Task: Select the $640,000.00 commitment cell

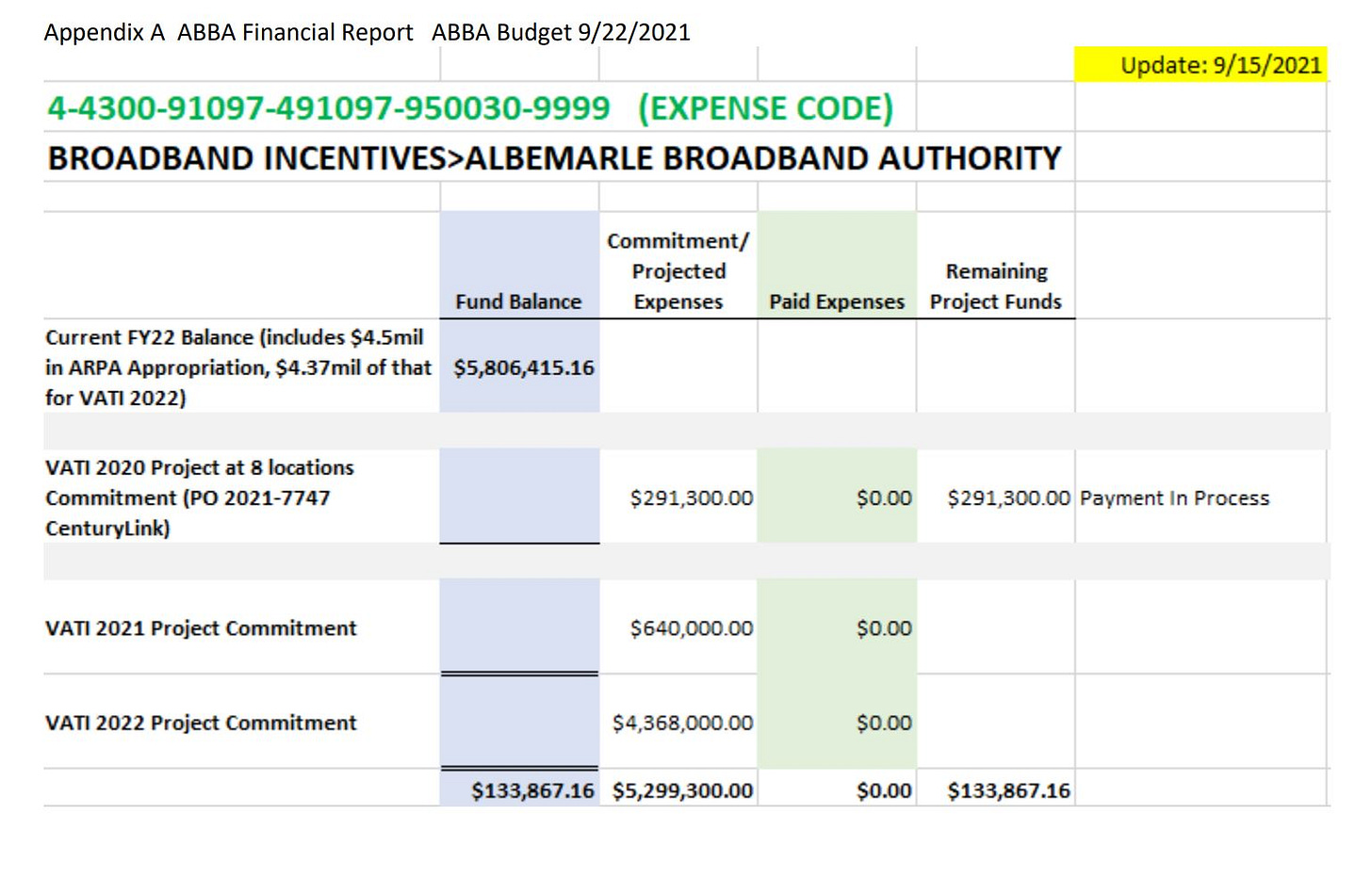Action: (691, 628)
